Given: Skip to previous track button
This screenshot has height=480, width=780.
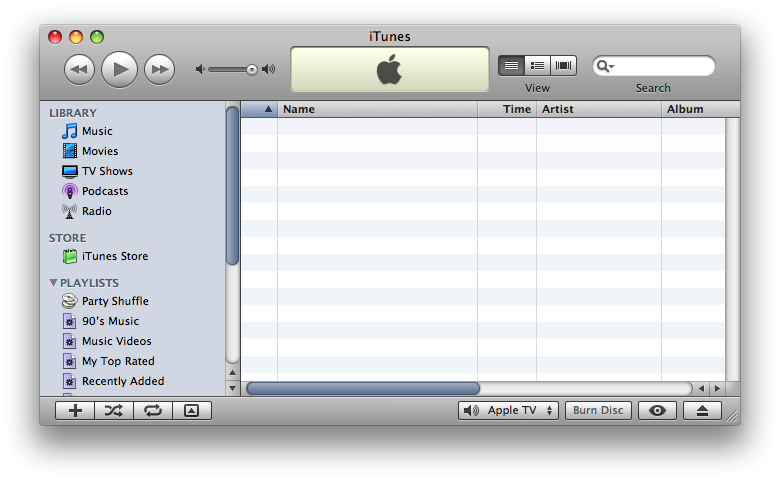Looking at the screenshot, I should (79, 70).
